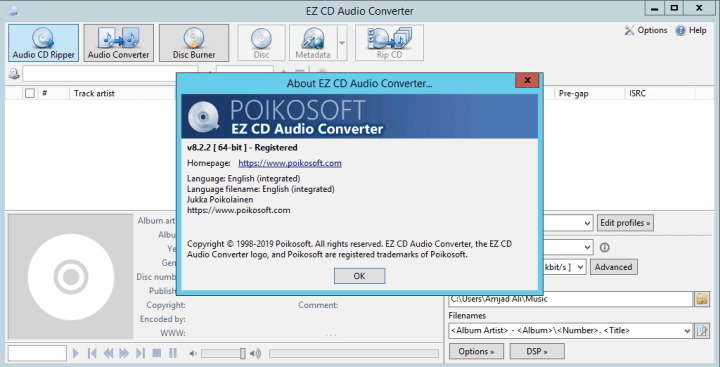Open the Help menu
720x367 pixels.
tap(691, 30)
